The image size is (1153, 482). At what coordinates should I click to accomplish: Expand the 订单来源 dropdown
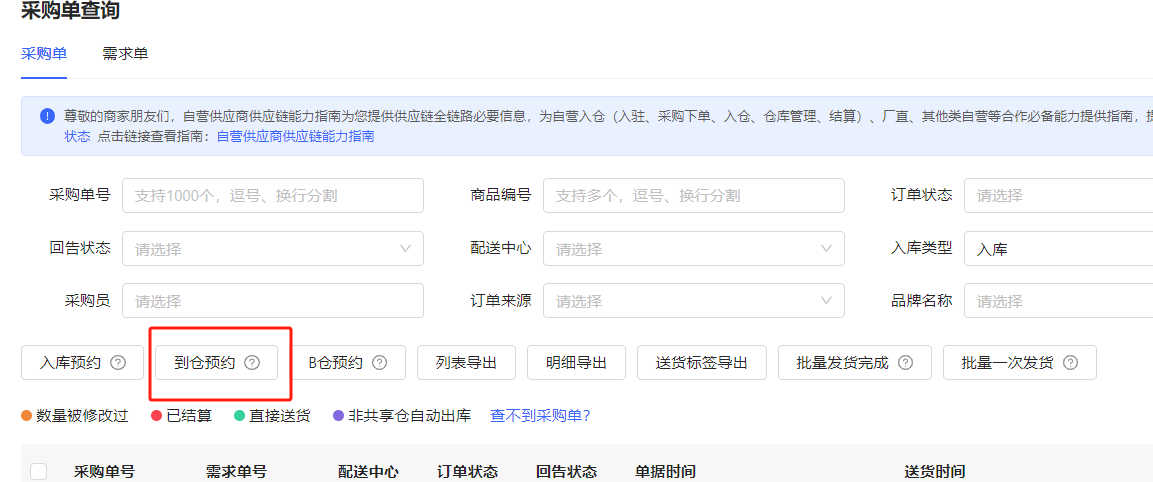[693, 301]
